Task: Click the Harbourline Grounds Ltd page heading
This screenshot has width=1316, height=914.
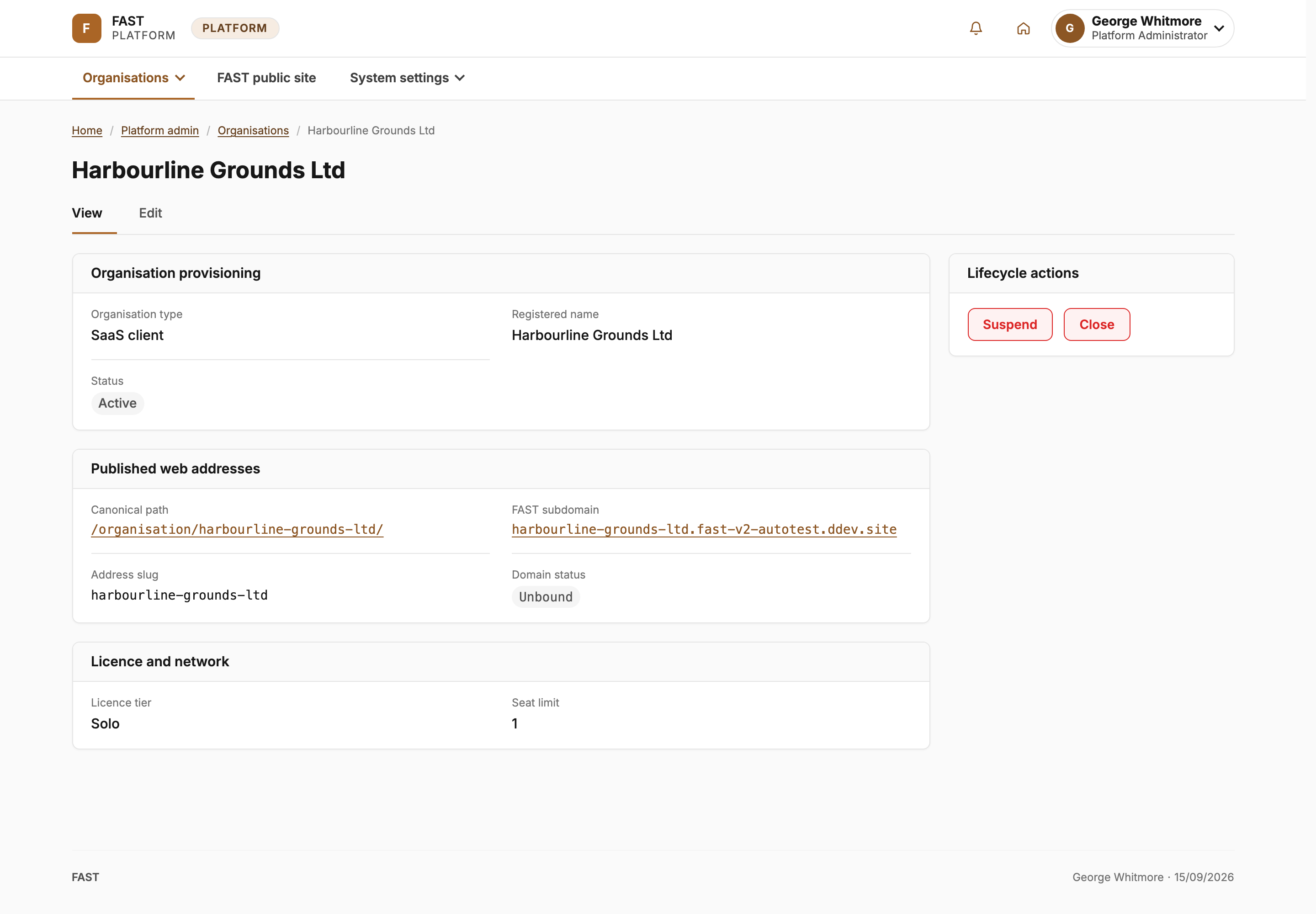Action: click(x=208, y=170)
